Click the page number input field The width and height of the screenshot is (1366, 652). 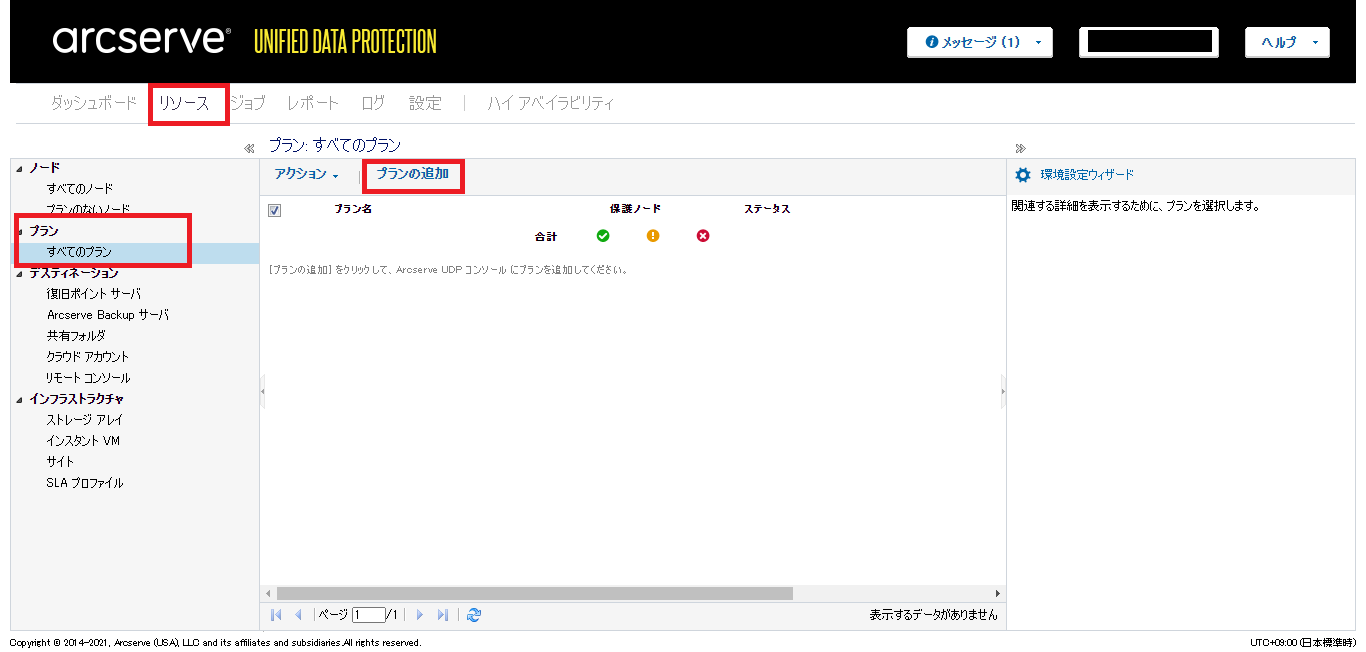click(x=368, y=615)
